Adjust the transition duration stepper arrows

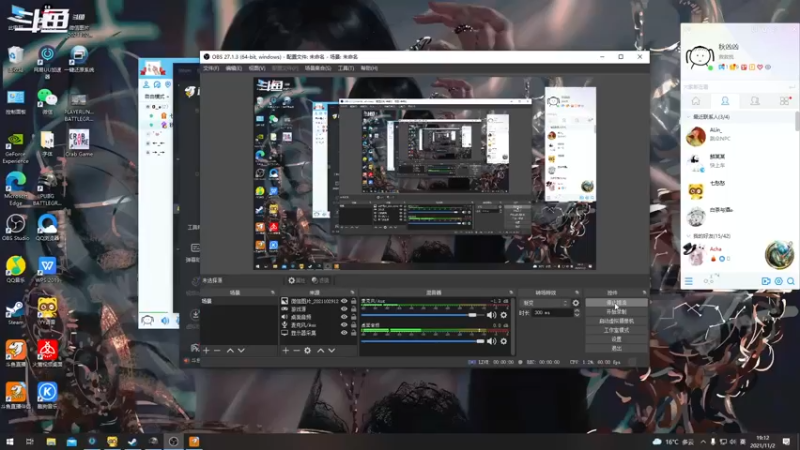[x=577, y=313]
